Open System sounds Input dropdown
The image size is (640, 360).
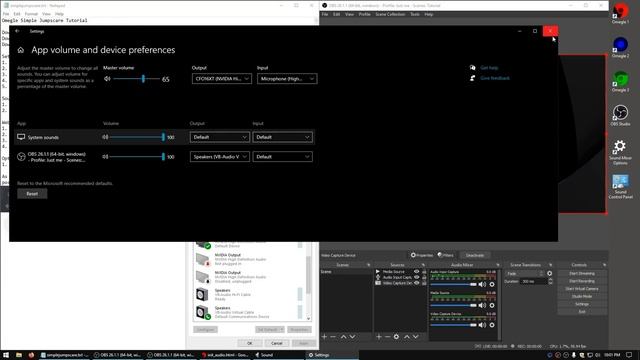282,137
